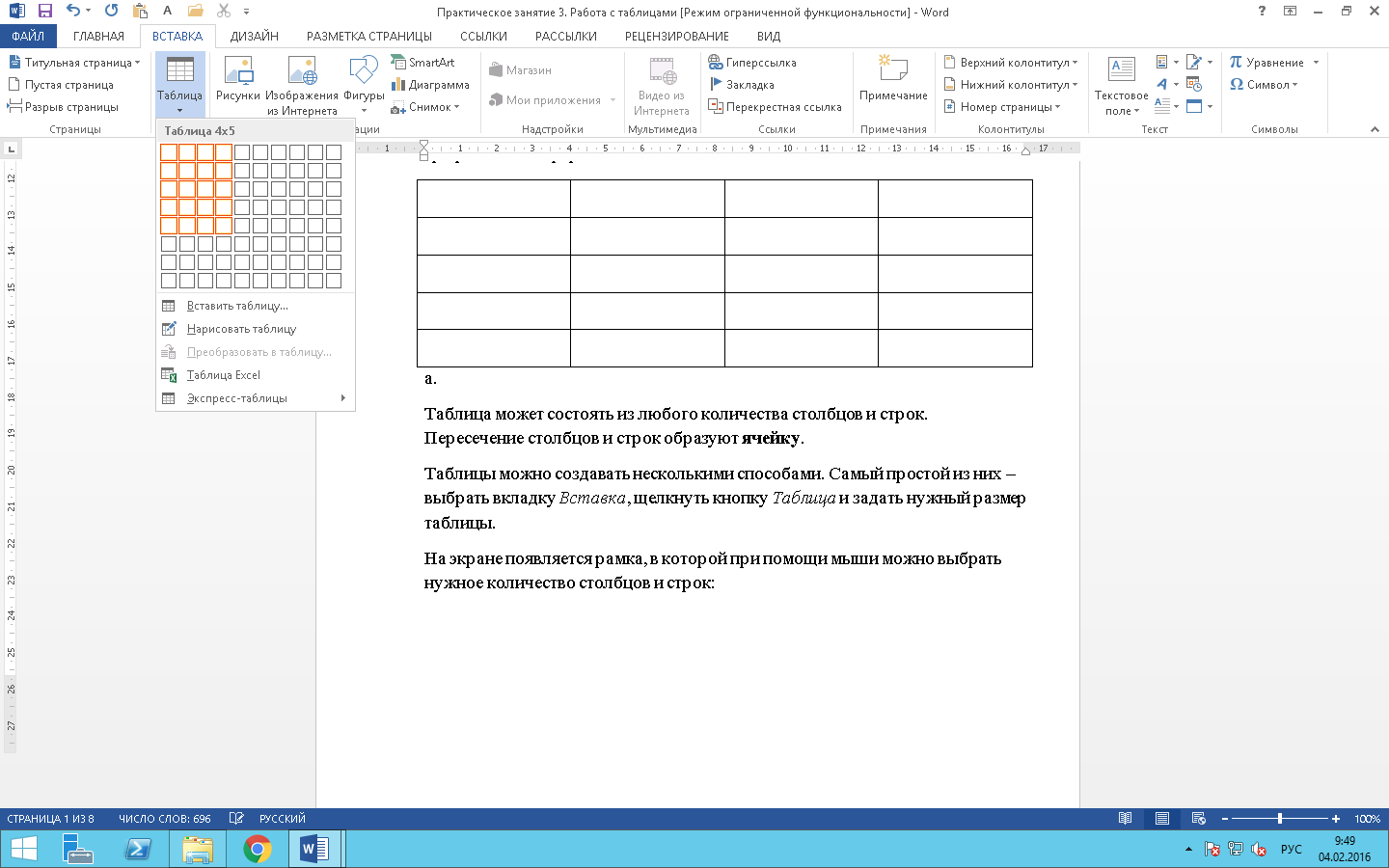Image resolution: width=1389 pixels, height=868 pixels.
Task: Undo the last action
Action: click(x=72, y=12)
